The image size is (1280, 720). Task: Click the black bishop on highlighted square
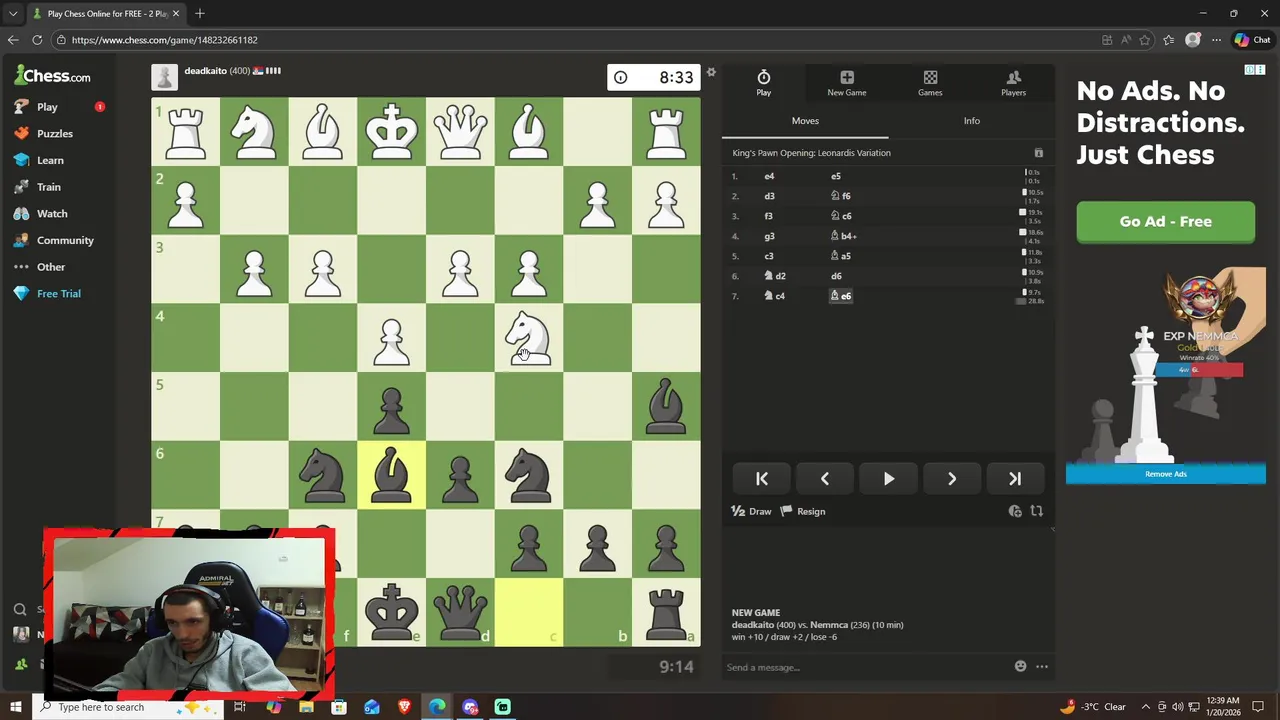pyautogui.click(x=392, y=474)
